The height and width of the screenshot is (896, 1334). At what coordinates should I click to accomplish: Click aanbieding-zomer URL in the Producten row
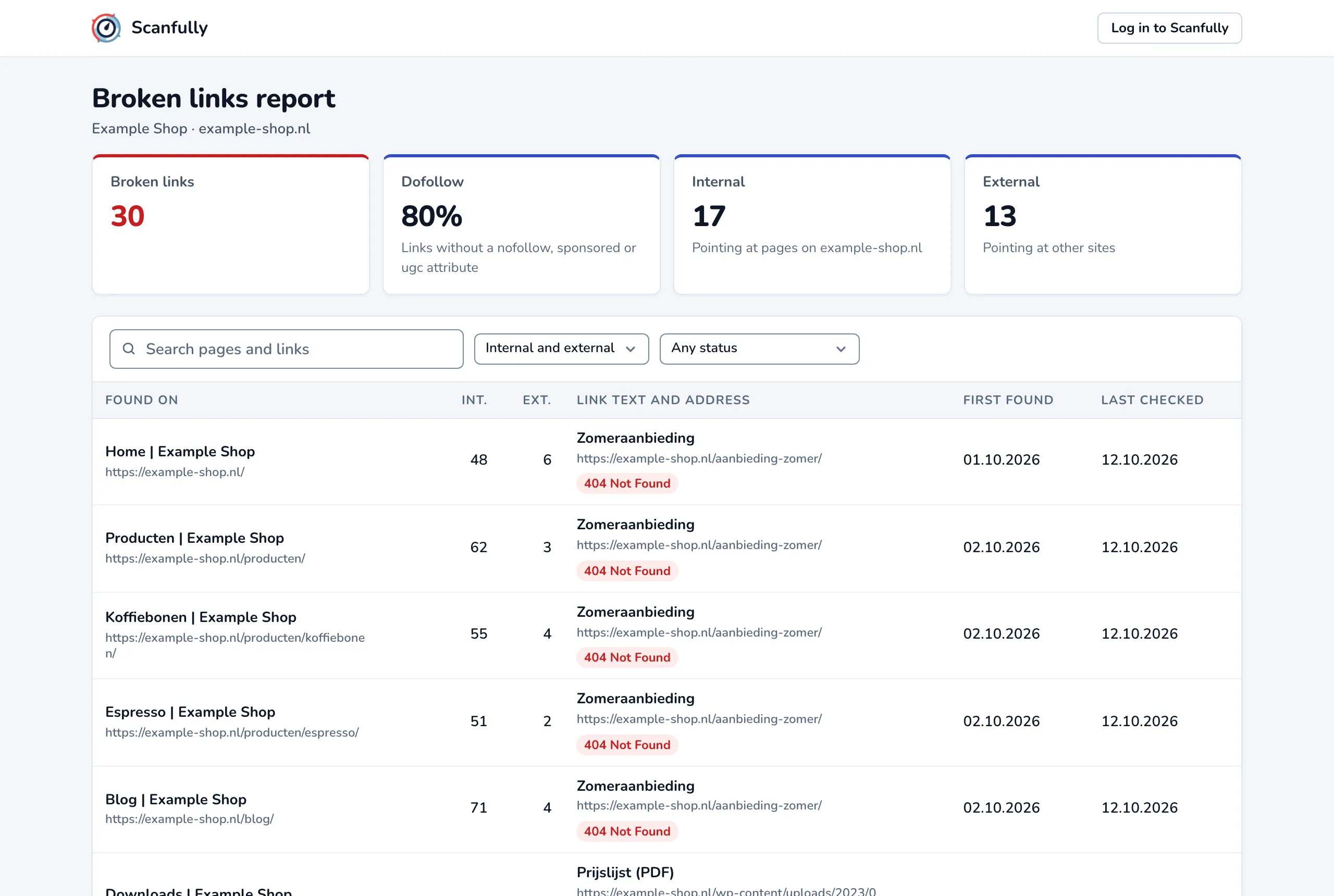699,545
